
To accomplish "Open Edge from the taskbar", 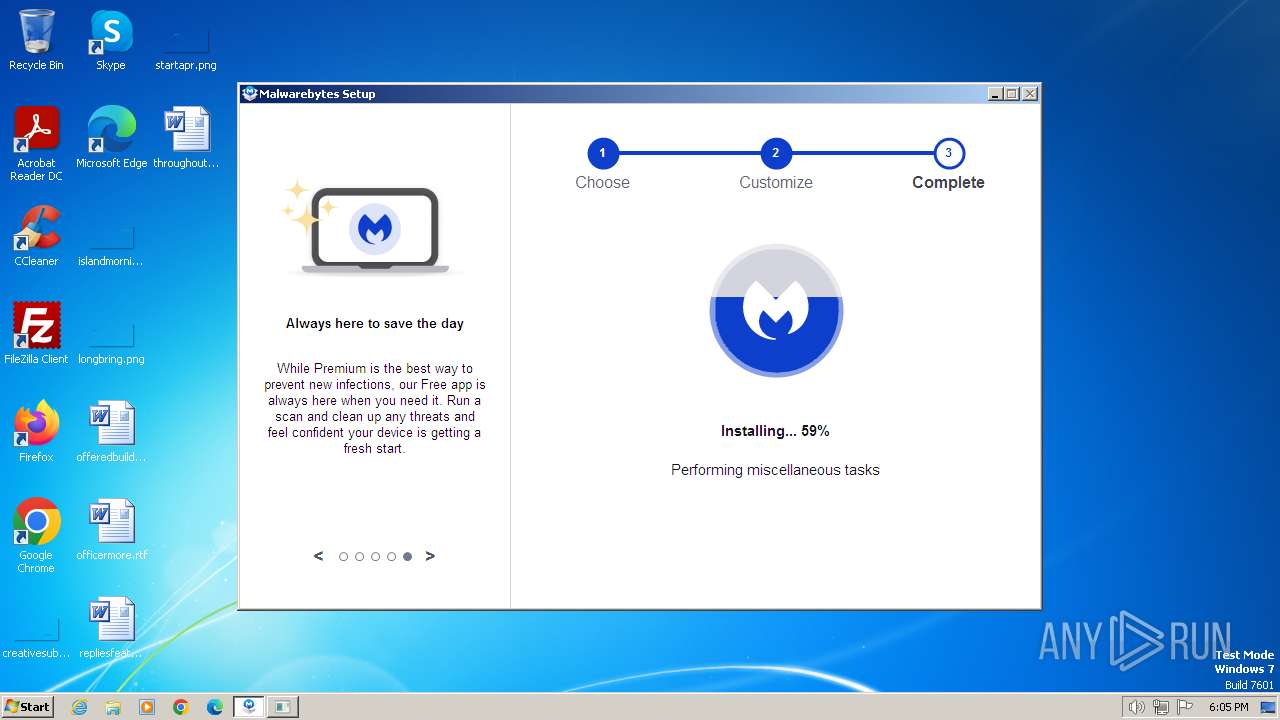I will 215,707.
